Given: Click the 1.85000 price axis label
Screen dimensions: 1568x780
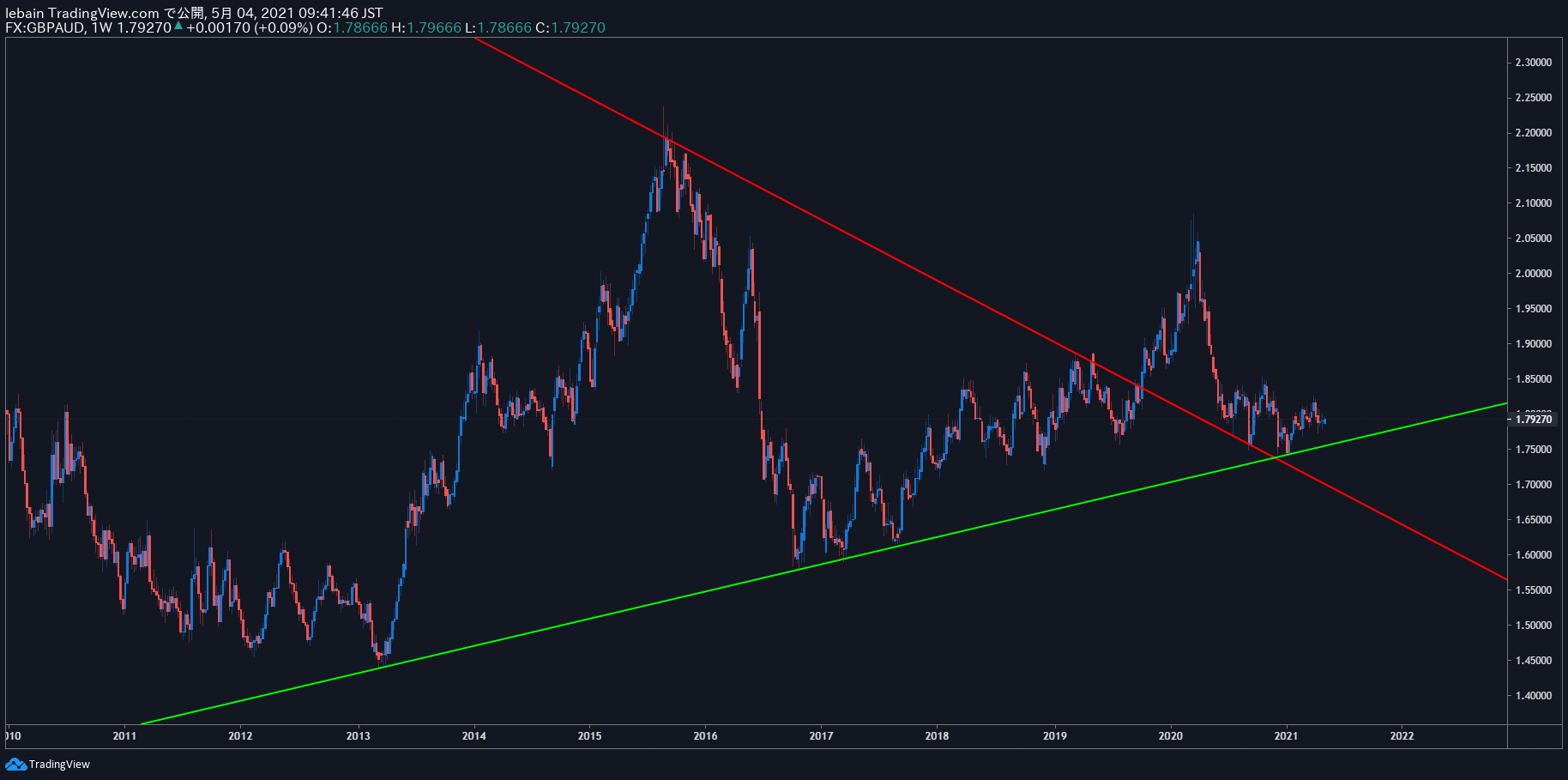Looking at the screenshot, I should coord(1534,379).
